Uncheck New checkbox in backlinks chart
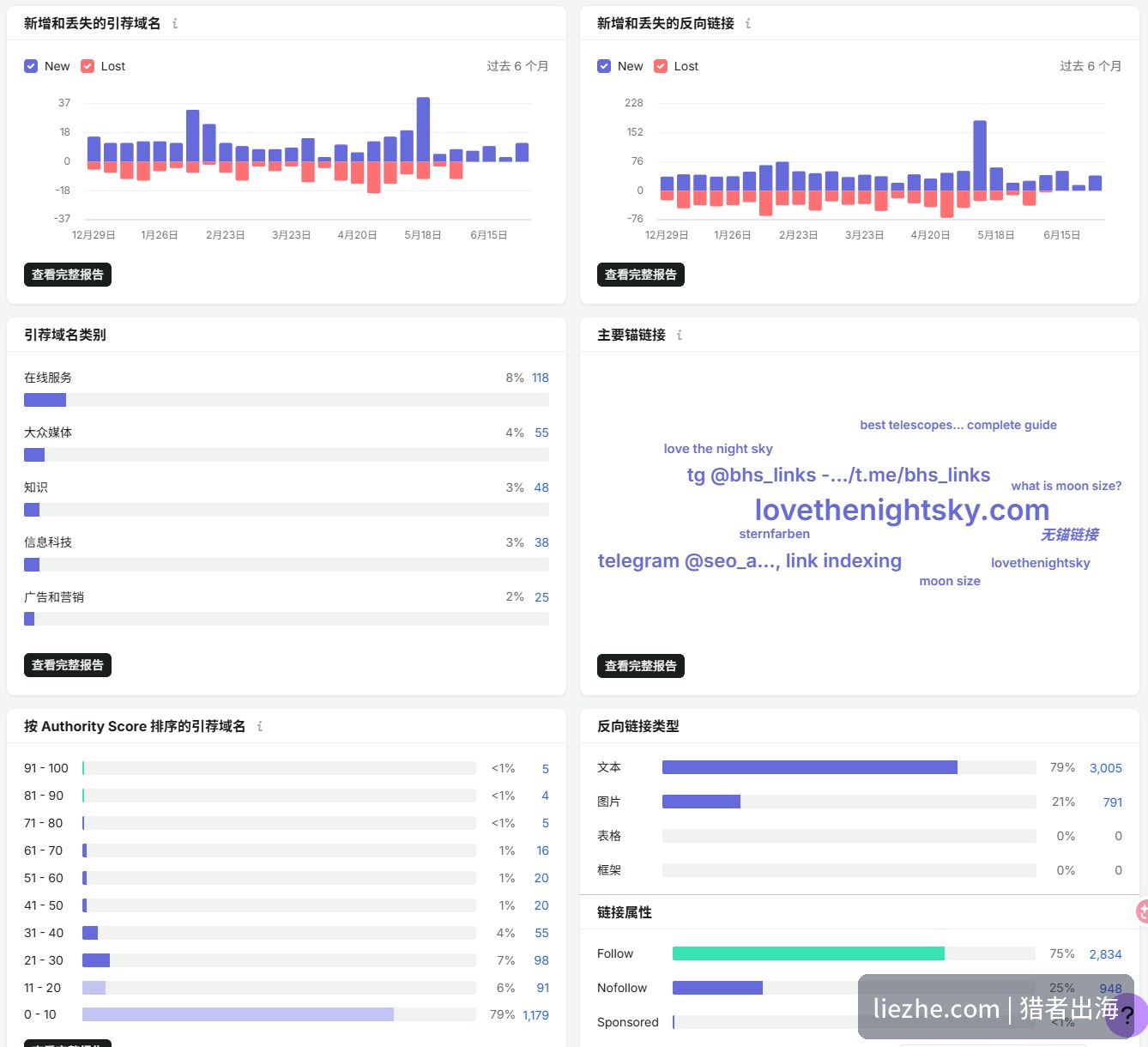Viewport: 1148px width, 1047px height. tap(604, 66)
